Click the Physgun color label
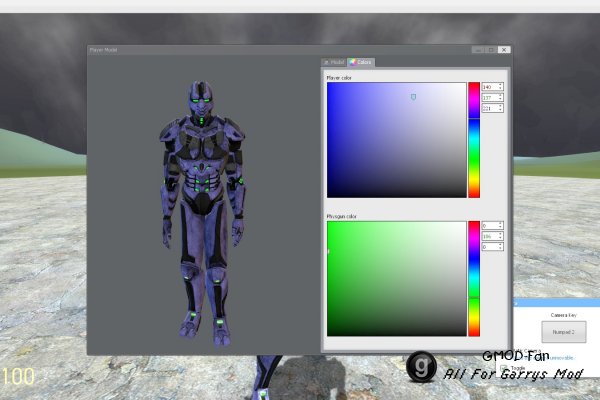 coord(342,216)
